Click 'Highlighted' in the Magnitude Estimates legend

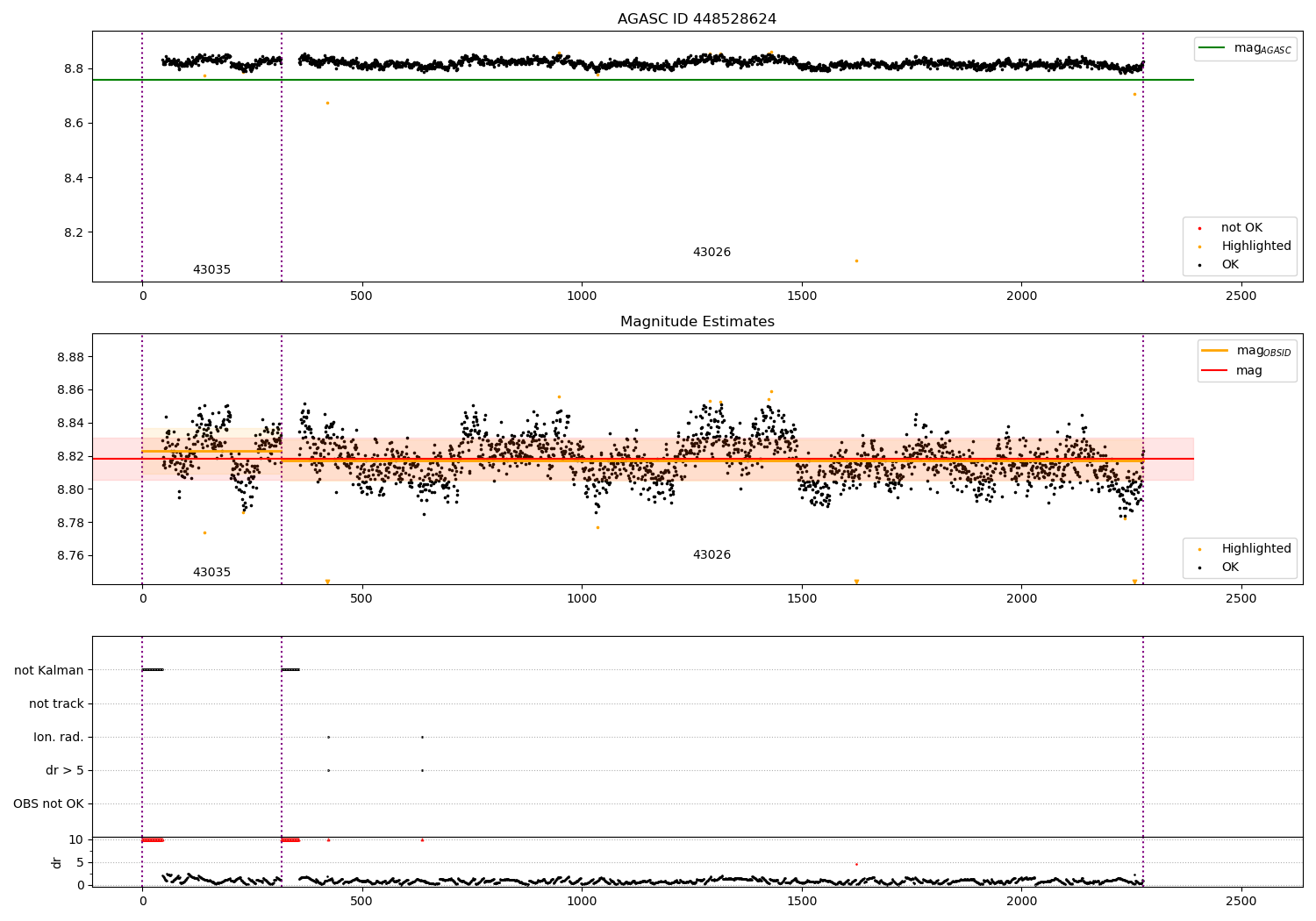(1256, 549)
